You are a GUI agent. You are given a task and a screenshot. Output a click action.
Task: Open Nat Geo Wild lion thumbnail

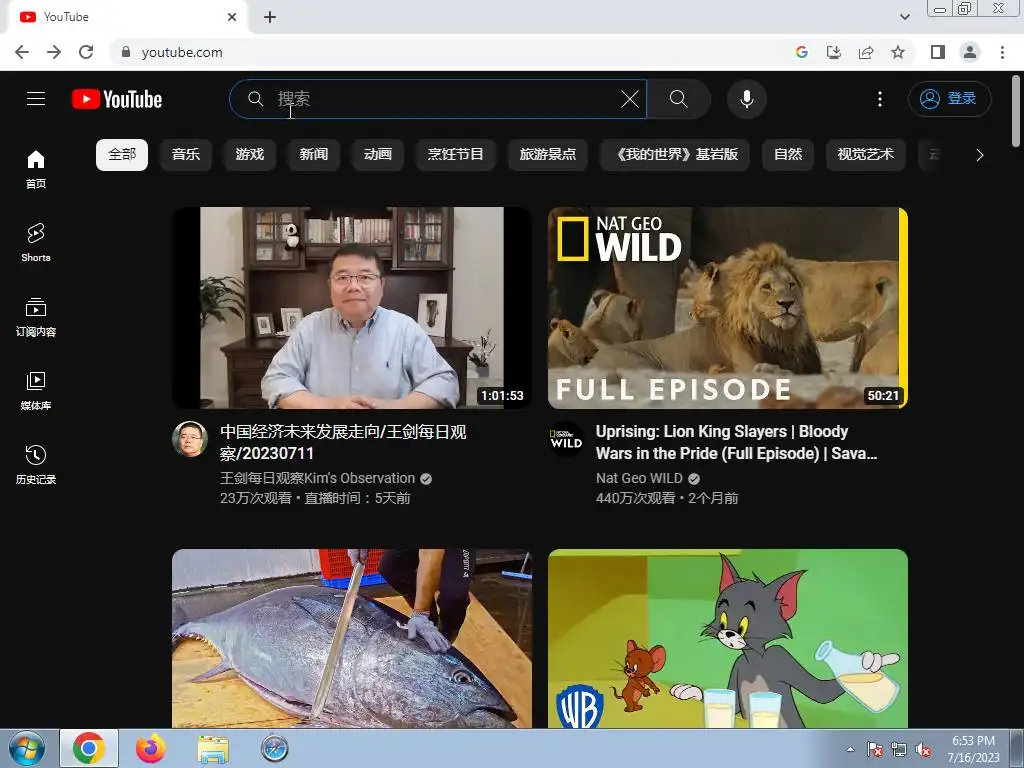tap(728, 308)
